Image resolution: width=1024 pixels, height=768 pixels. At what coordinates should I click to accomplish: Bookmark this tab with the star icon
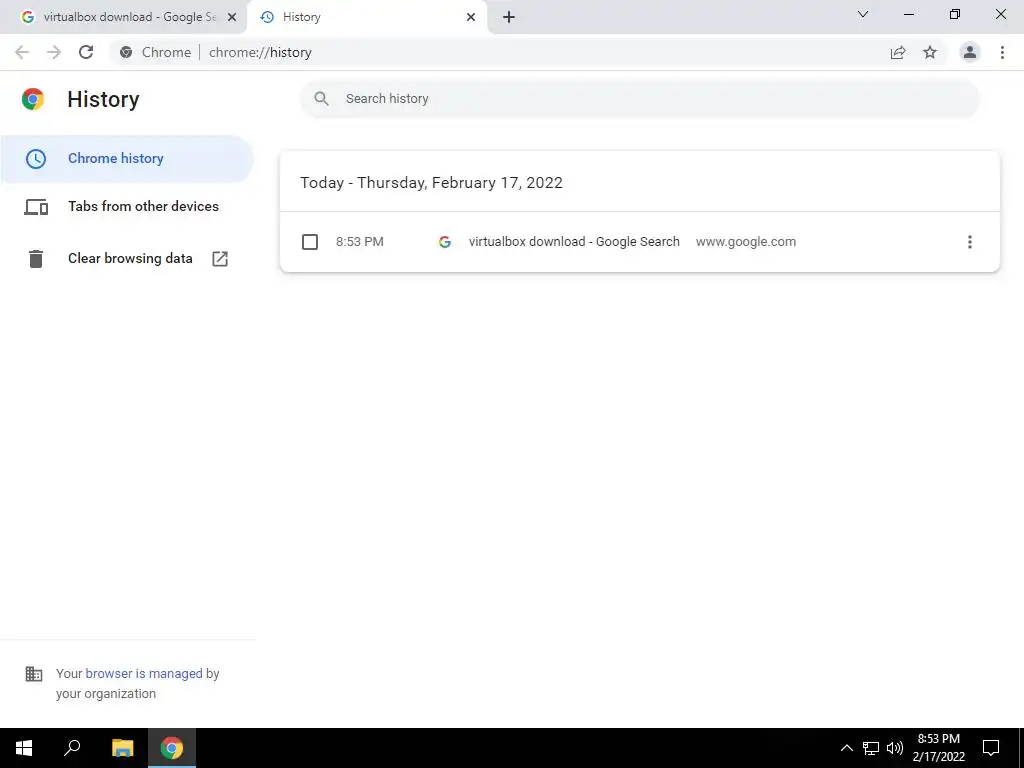coord(930,52)
